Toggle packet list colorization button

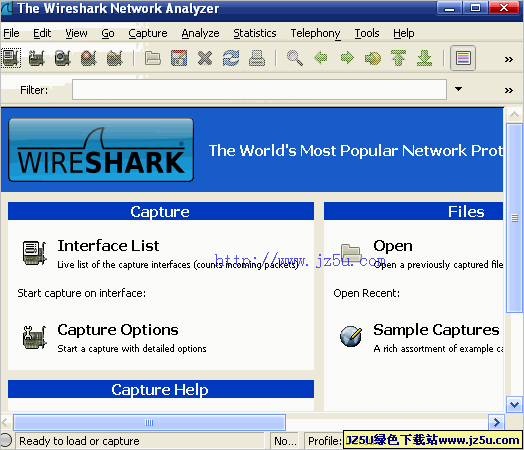(x=463, y=58)
